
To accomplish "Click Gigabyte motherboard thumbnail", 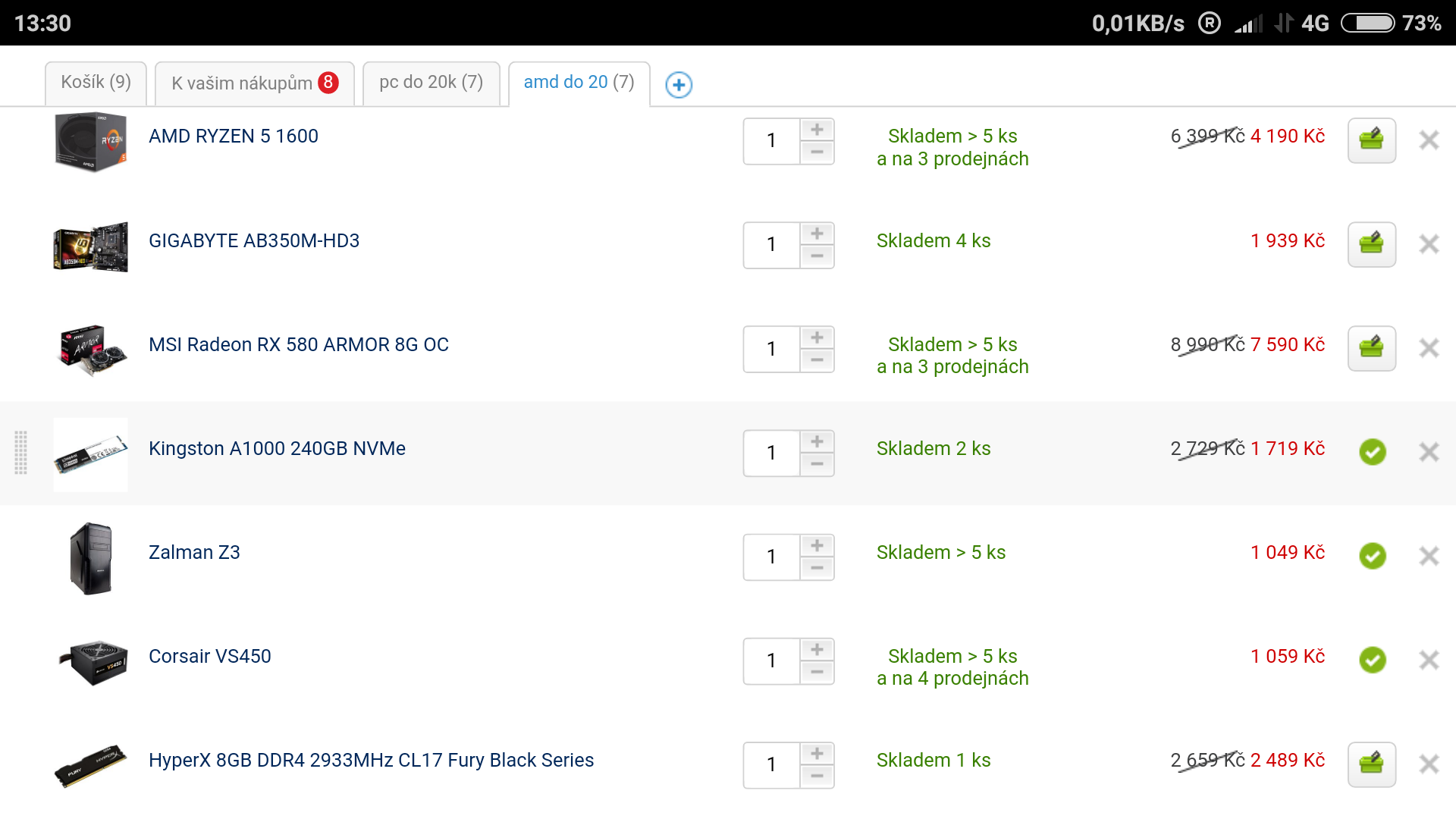I will (91, 246).
